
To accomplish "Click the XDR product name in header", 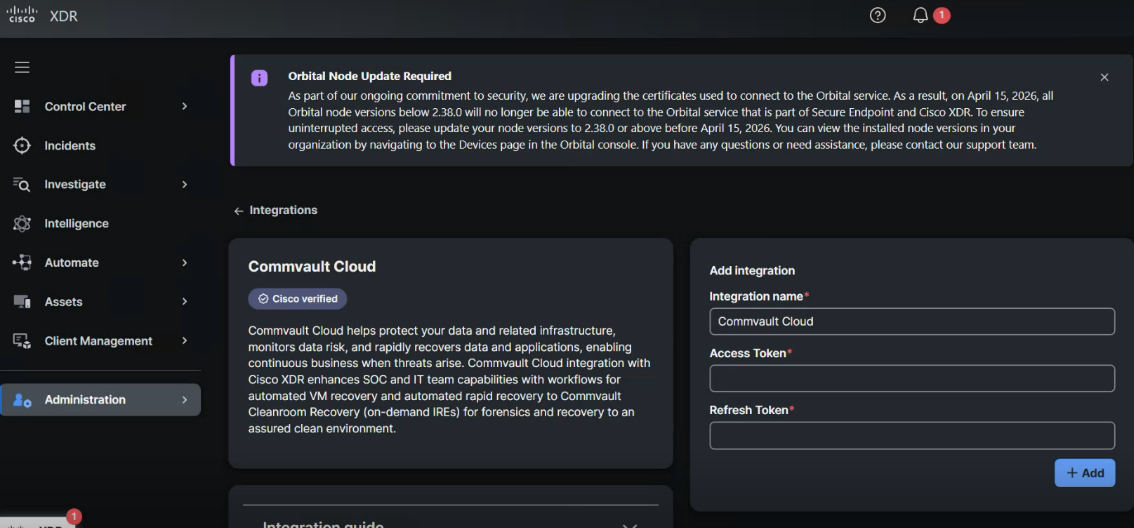I will pyautogui.click(x=64, y=16).
